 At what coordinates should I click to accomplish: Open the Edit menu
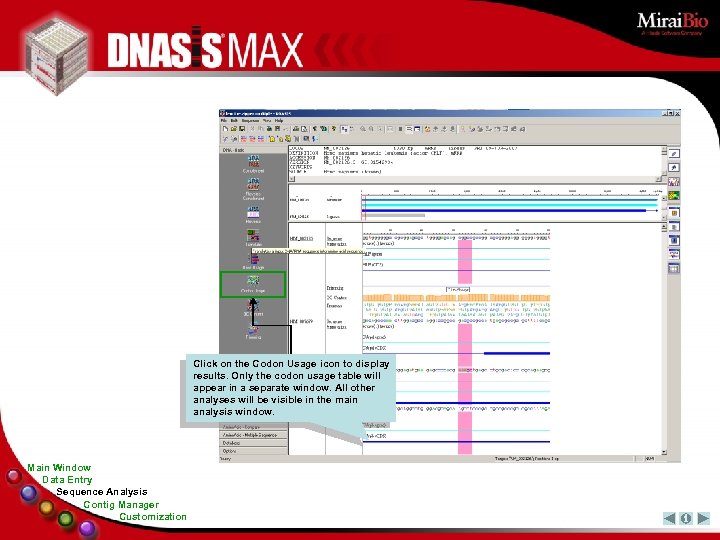tap(234, 120)
